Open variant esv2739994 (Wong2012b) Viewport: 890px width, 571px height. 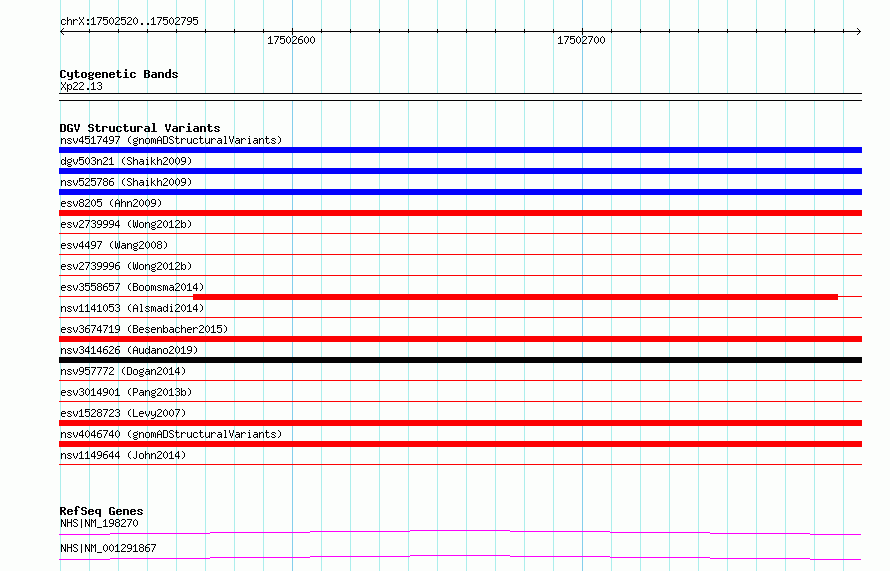click(x=126, y=224)
